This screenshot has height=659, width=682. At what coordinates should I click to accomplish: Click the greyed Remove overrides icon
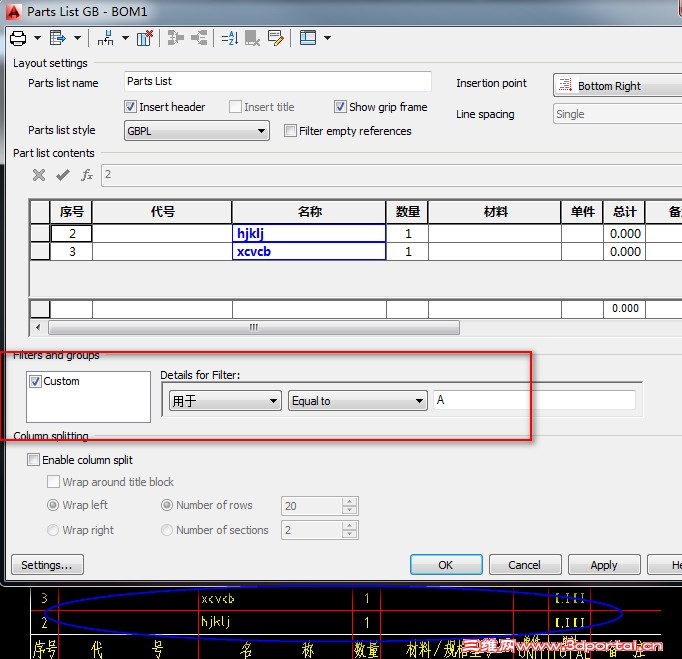click(x=252, y=38)
